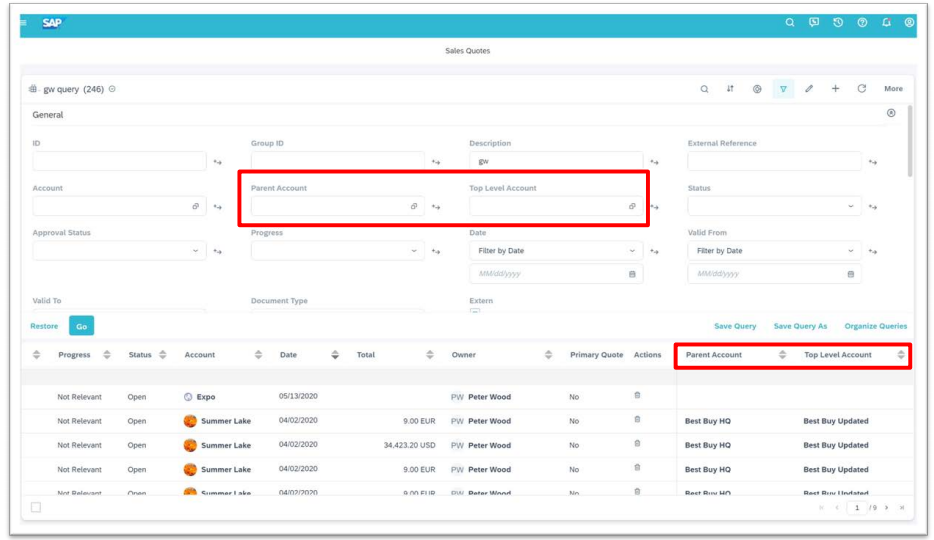Image resolution: width=934 pixels, height=540 pixels.
Task: Sort by Owner column arrows
Action: tap(548, 355)
